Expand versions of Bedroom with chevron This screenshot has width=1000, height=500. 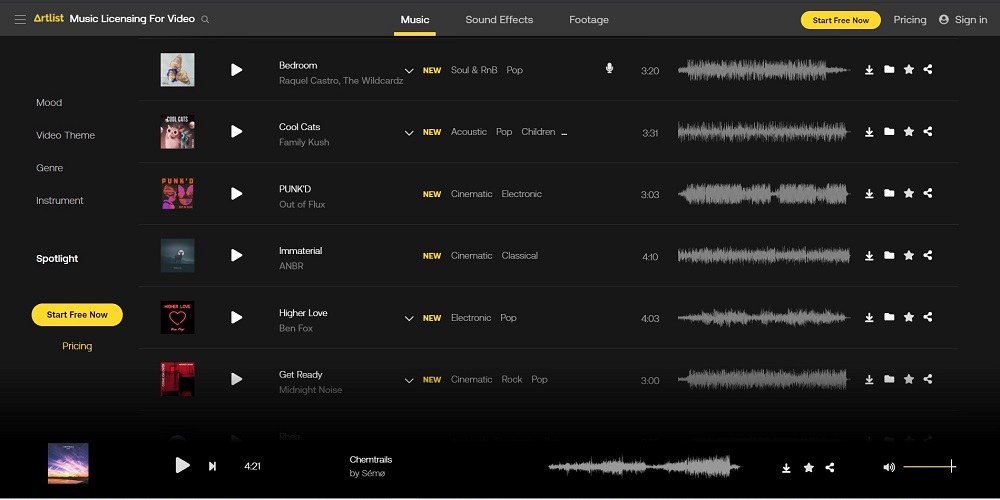[x=409, y=71]
